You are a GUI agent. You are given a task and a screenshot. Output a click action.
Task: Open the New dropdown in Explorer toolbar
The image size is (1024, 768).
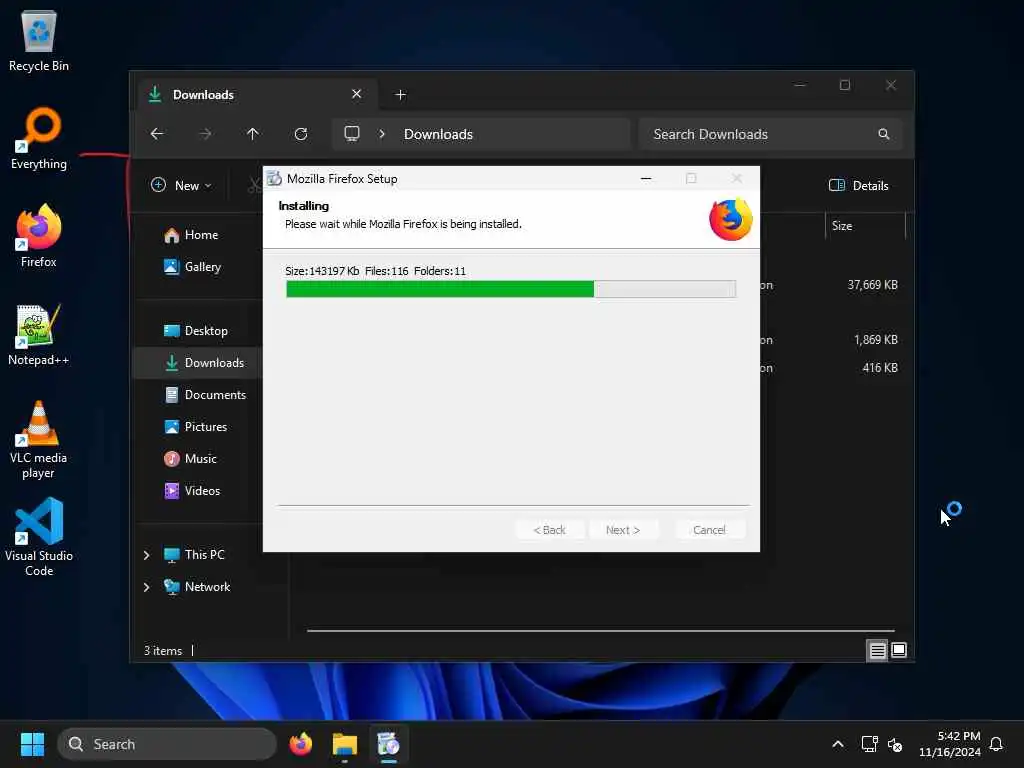click(181, 185)
